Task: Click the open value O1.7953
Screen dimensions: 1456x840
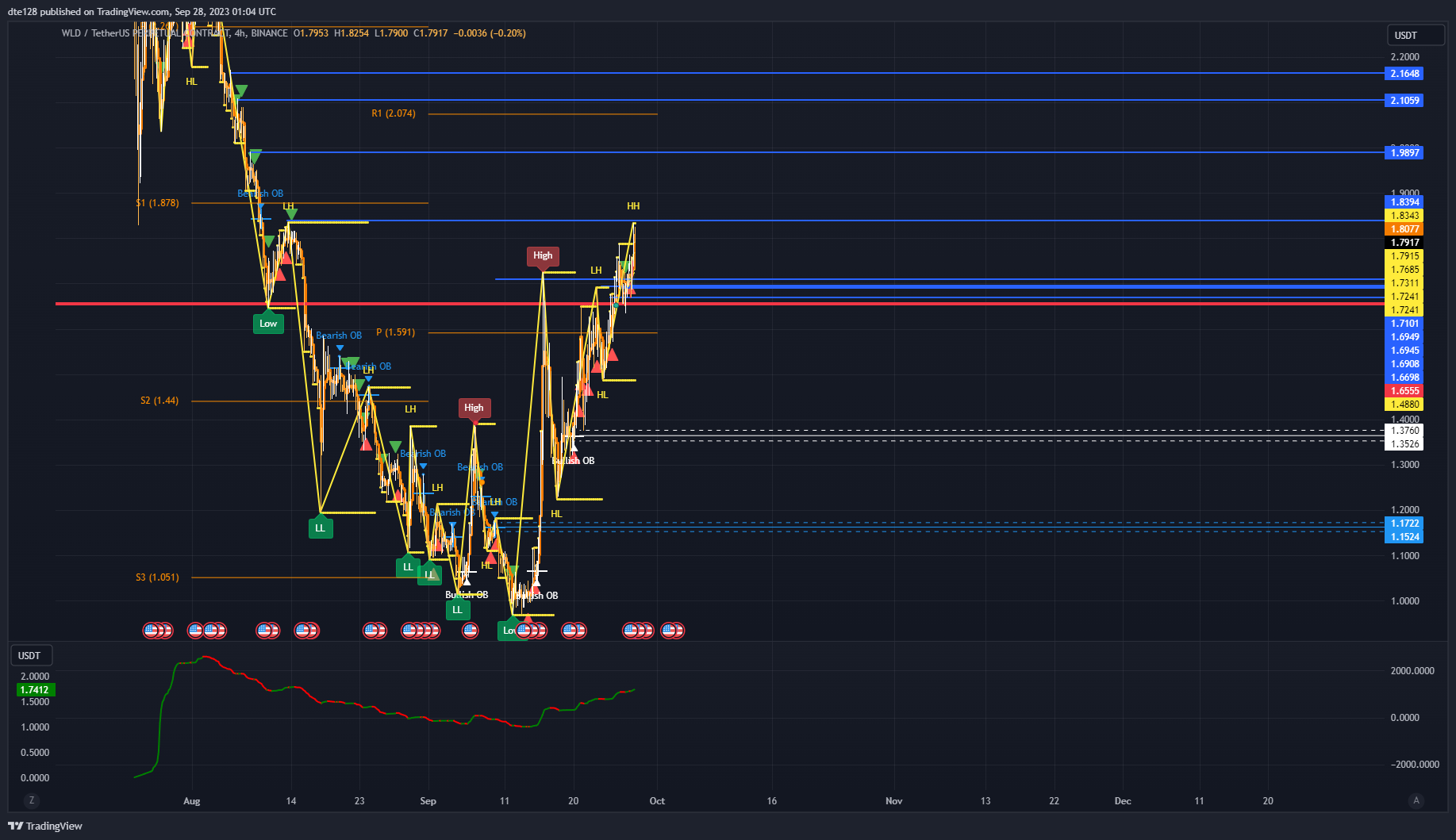Action: 311,33
